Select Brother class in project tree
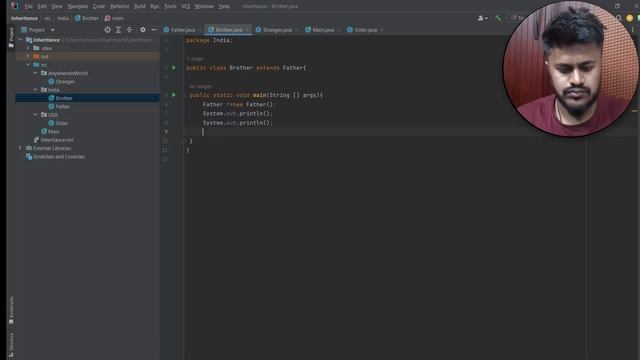The image size is (640, 360). tap(60, 98)
